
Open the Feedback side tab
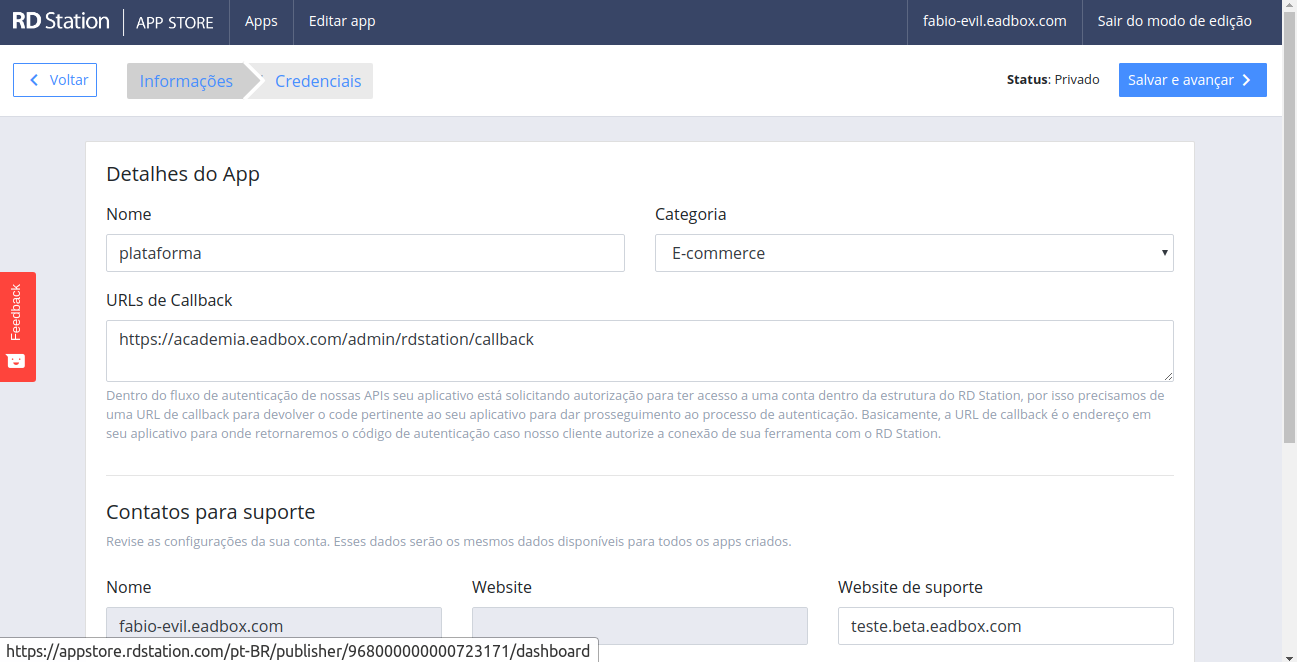click(17, 326)
